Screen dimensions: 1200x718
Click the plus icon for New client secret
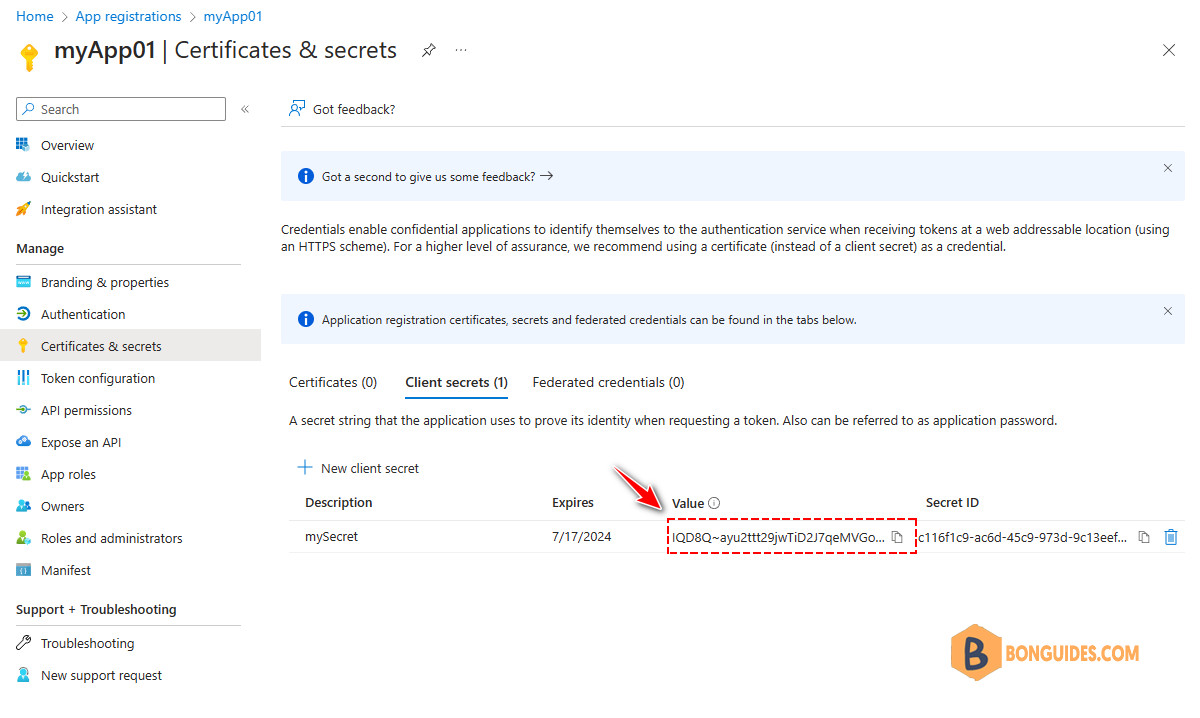(x=304, y=468)
